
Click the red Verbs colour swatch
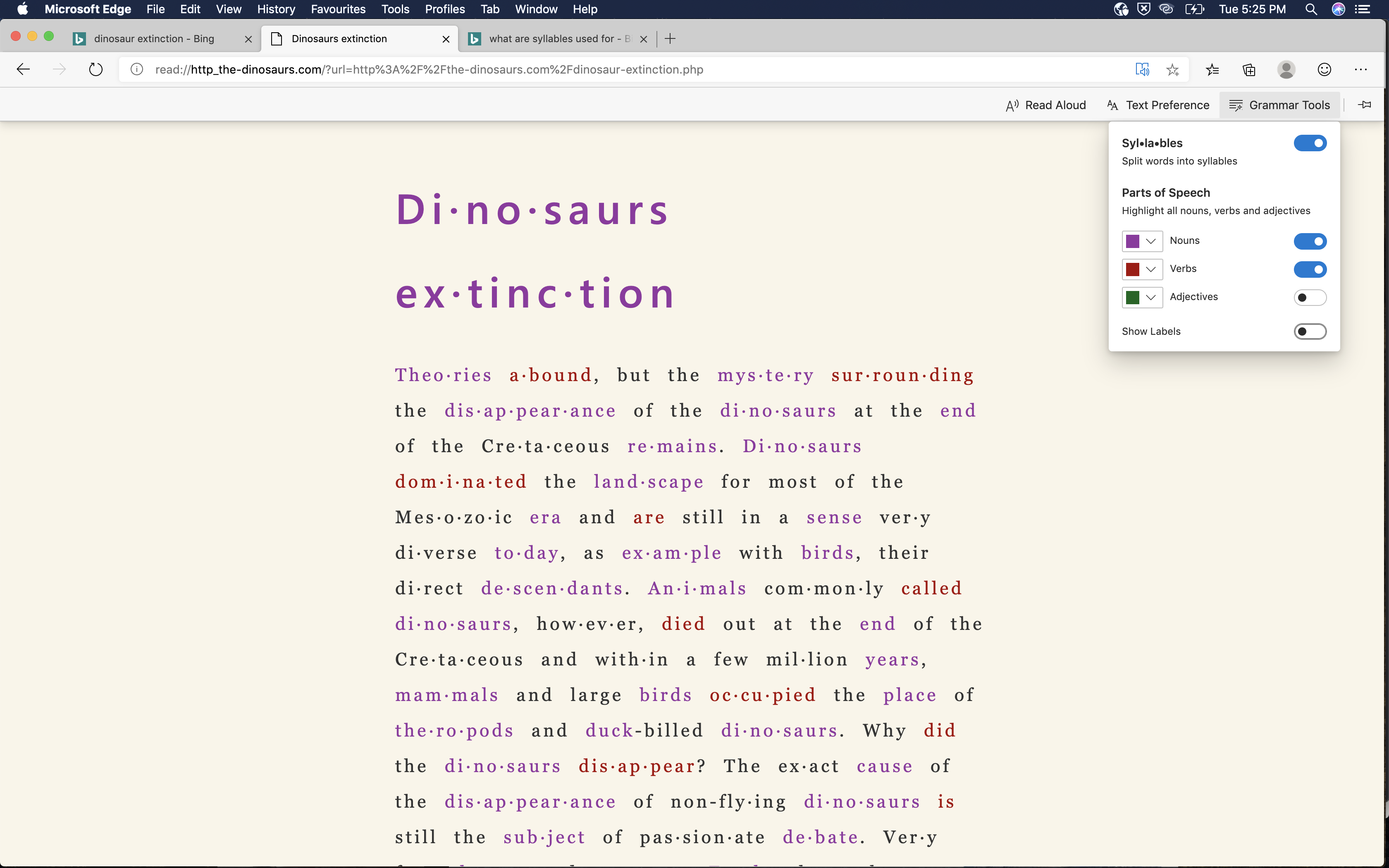pos(1132,269)
